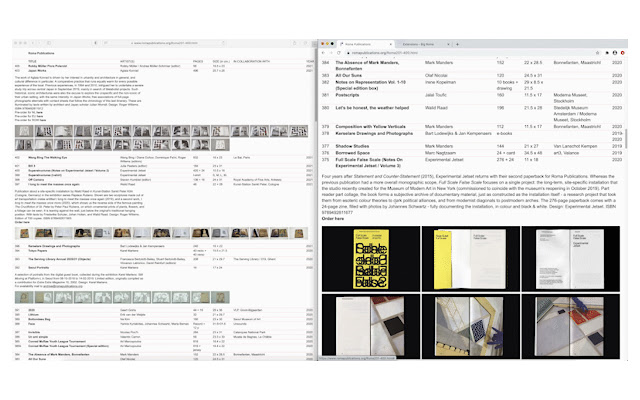Click Postscripts row in Chrome window
Image resolution: width=640 pixels, height=400 pixels.
coord(471,98)
